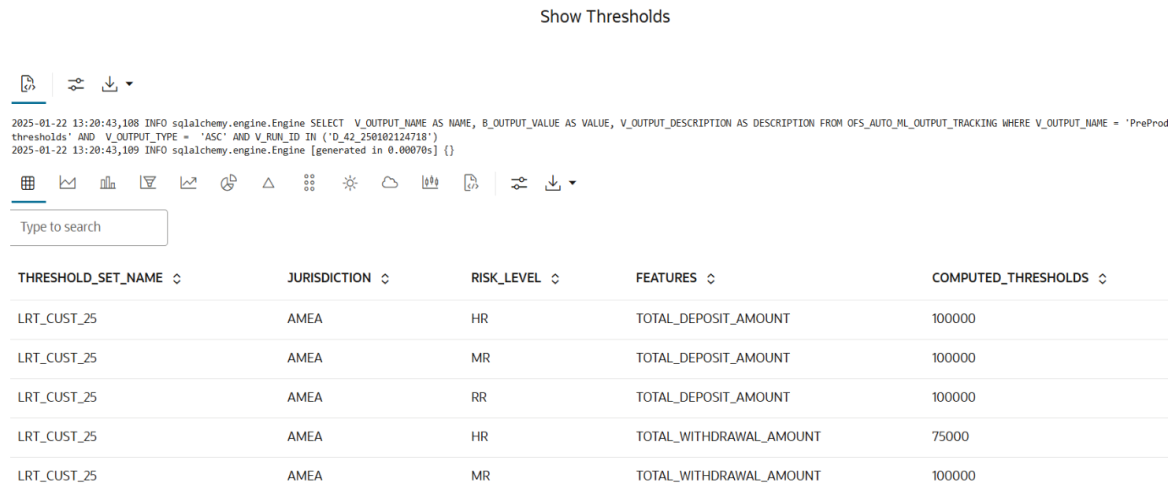Switch to bar chart view
Screen dimensions: 1173x498
click(108, 182)
